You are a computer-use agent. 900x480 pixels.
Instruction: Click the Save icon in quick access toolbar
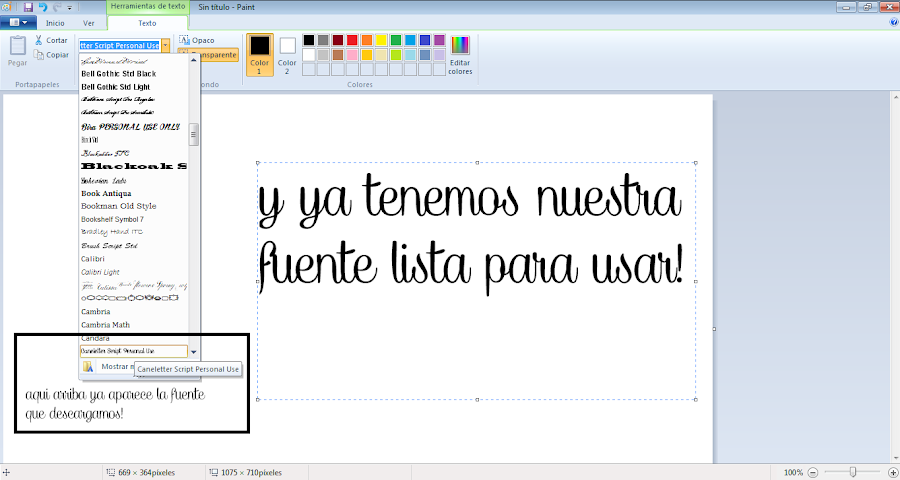pos(28,7)
